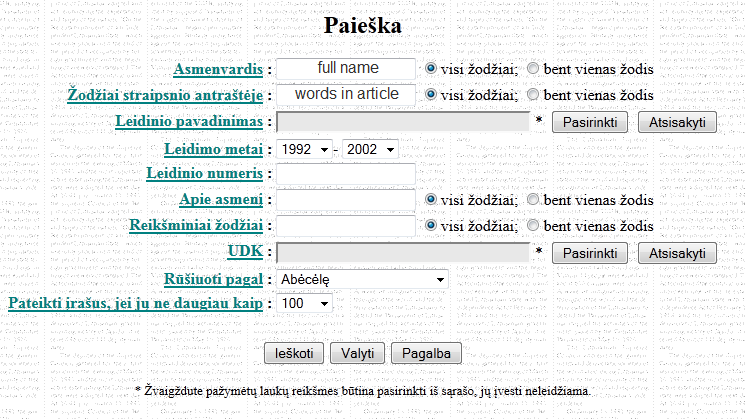745x419 pixels.
Task: Open help with the Pagalba button
Action: (426, 353)
